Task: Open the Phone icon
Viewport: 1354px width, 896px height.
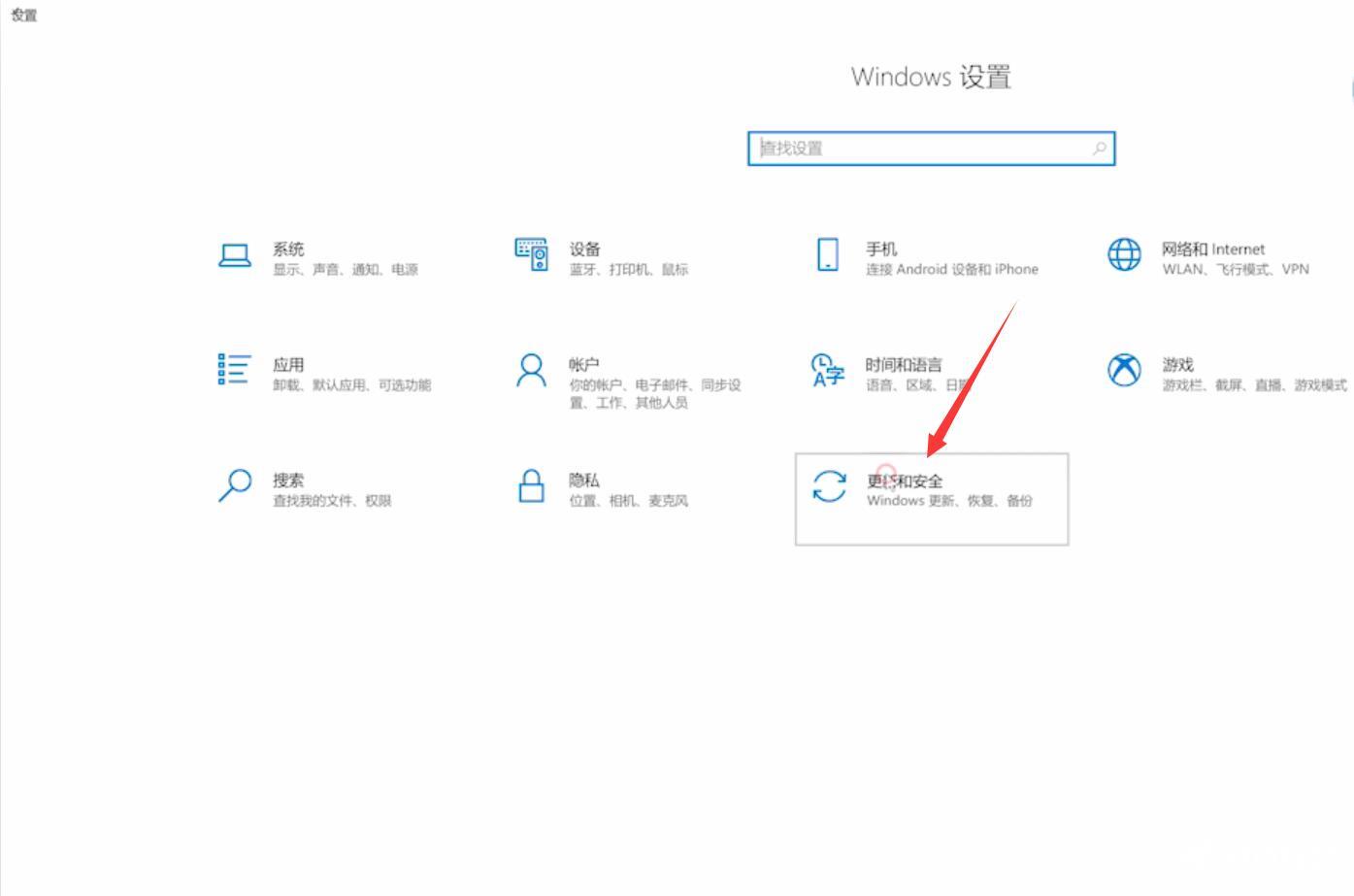Action: coord(828,254)
